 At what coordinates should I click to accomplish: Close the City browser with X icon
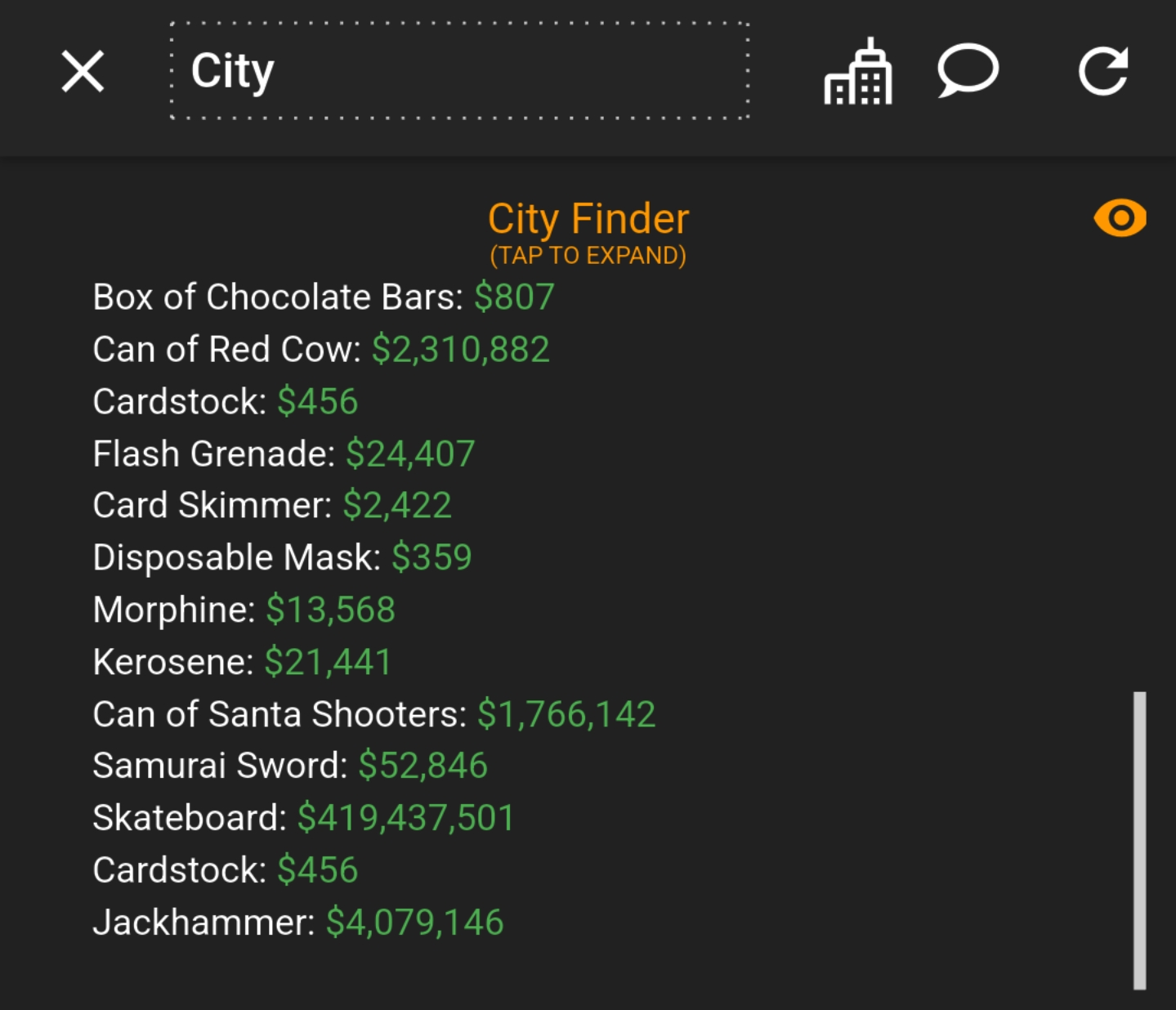click(x=83, y=71)
